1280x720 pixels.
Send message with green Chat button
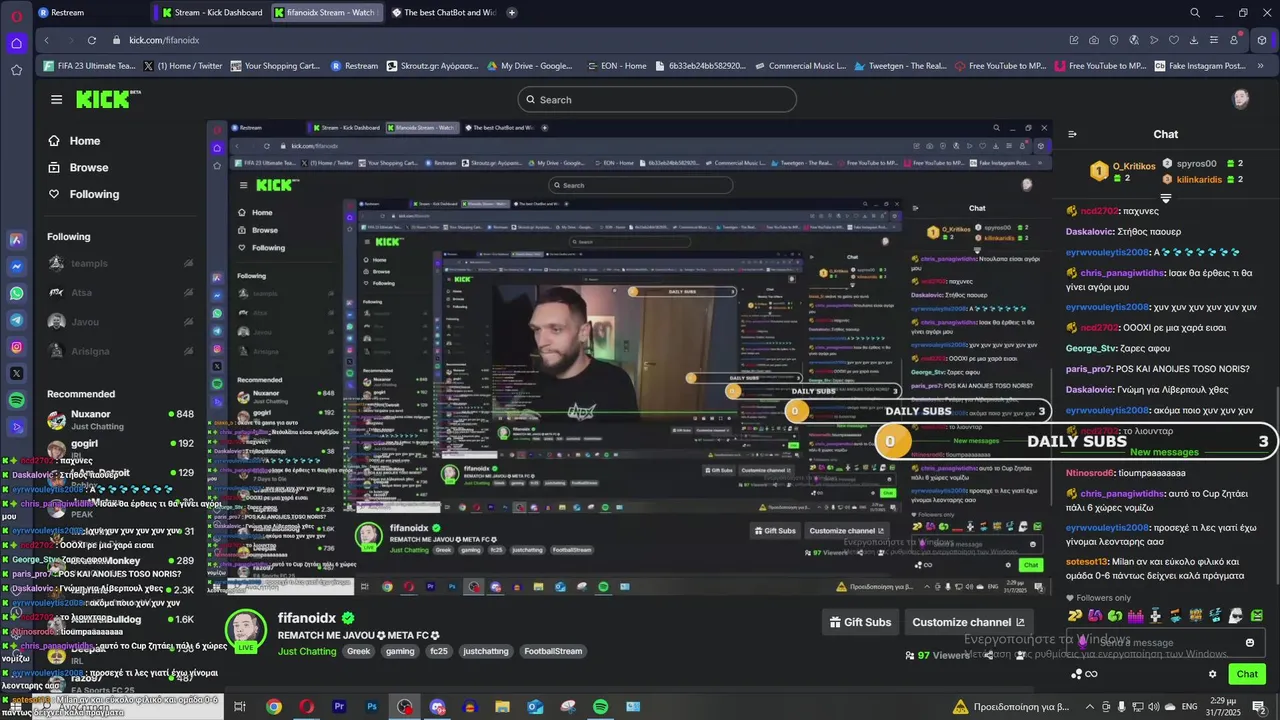tap(1247, 674)
